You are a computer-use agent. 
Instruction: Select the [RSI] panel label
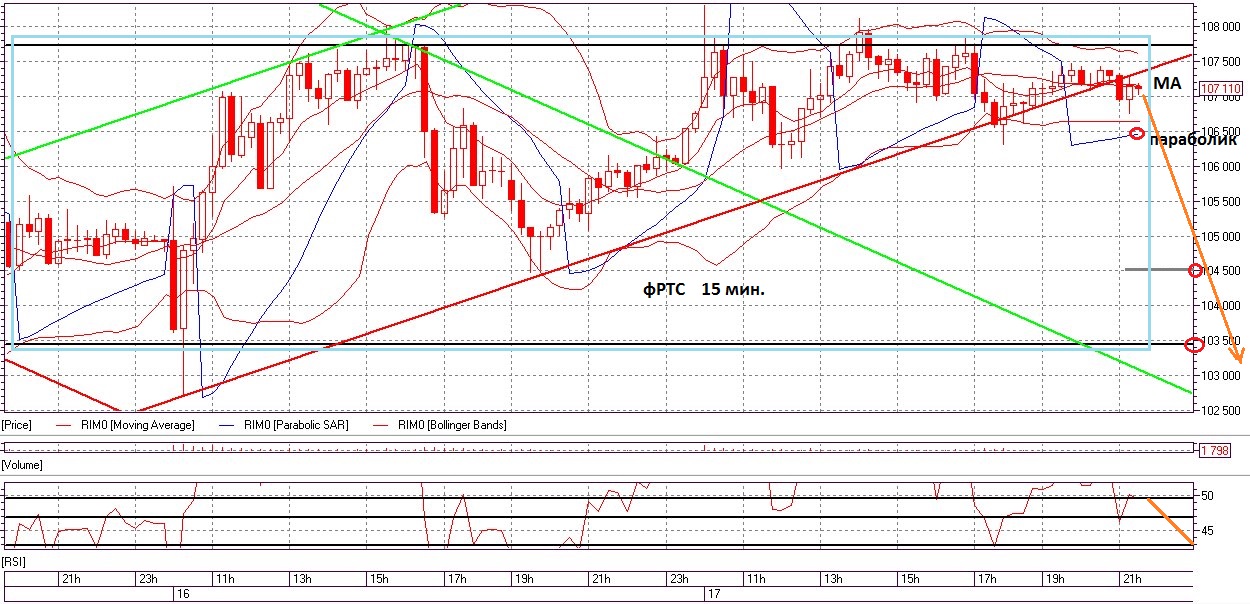click(14, 562)
